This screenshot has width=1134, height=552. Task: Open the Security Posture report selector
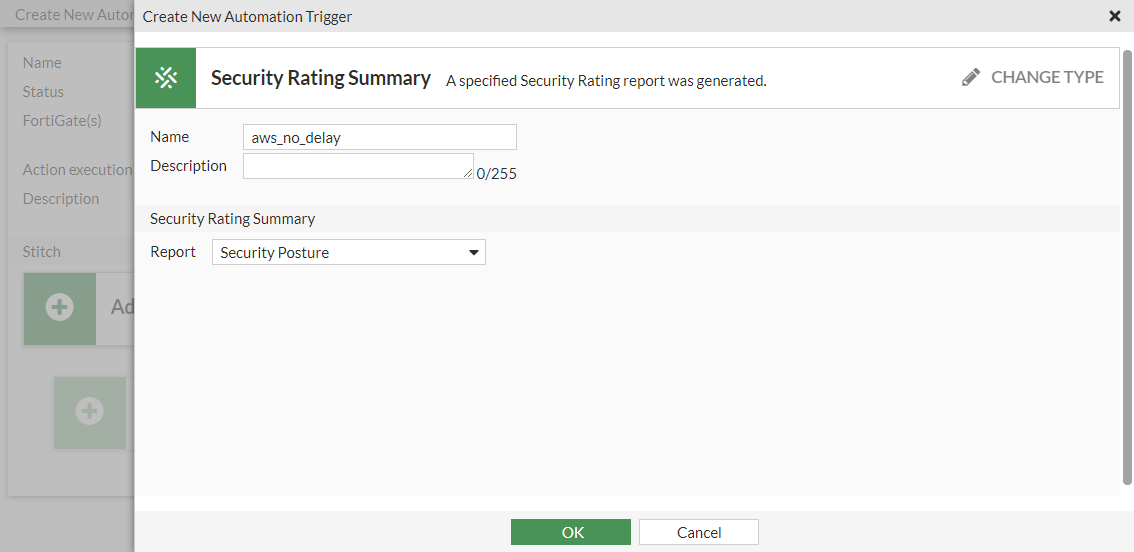click(x=348, y=253)
